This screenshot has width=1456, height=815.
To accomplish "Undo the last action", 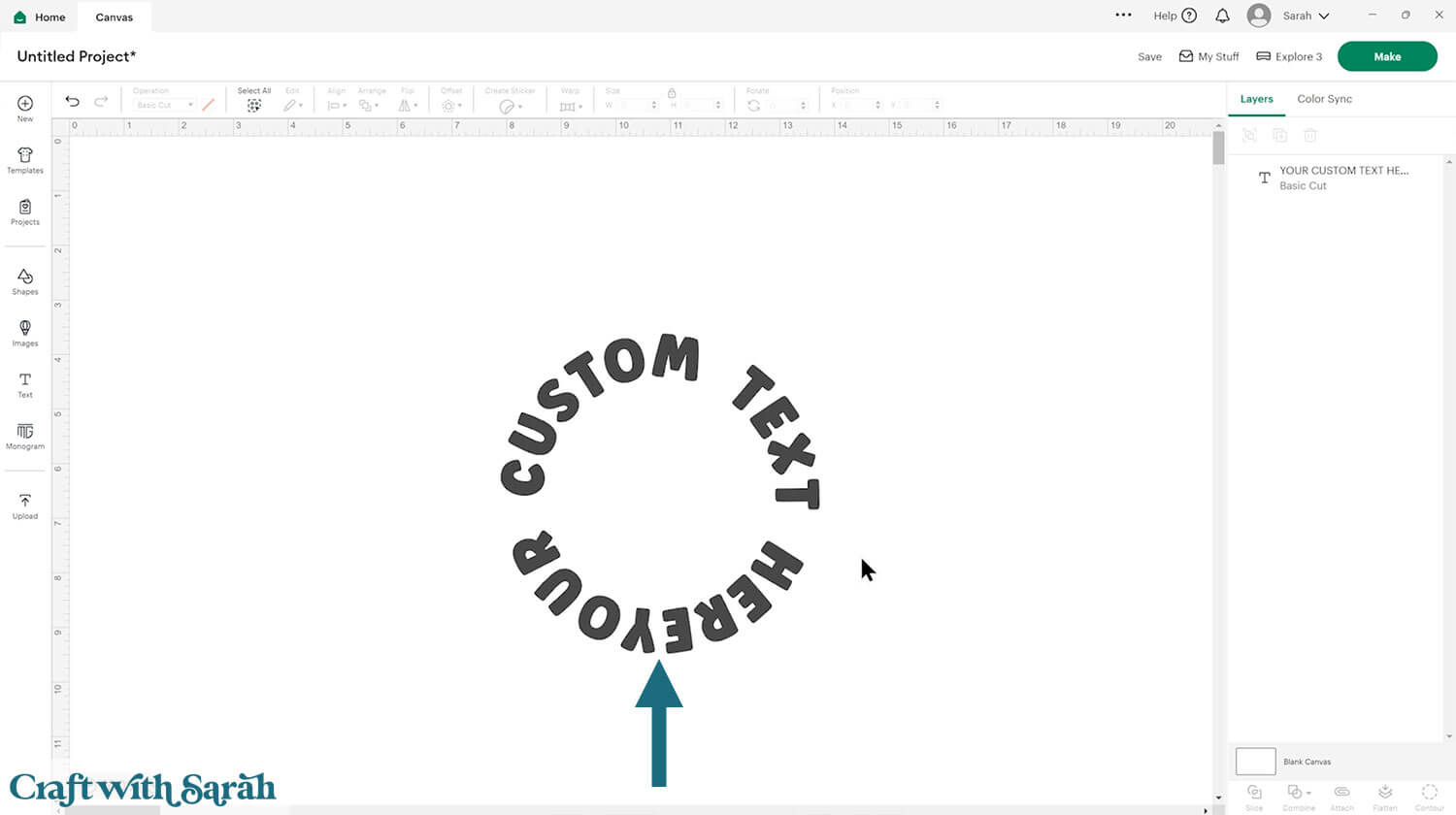I will click(72, 101).
